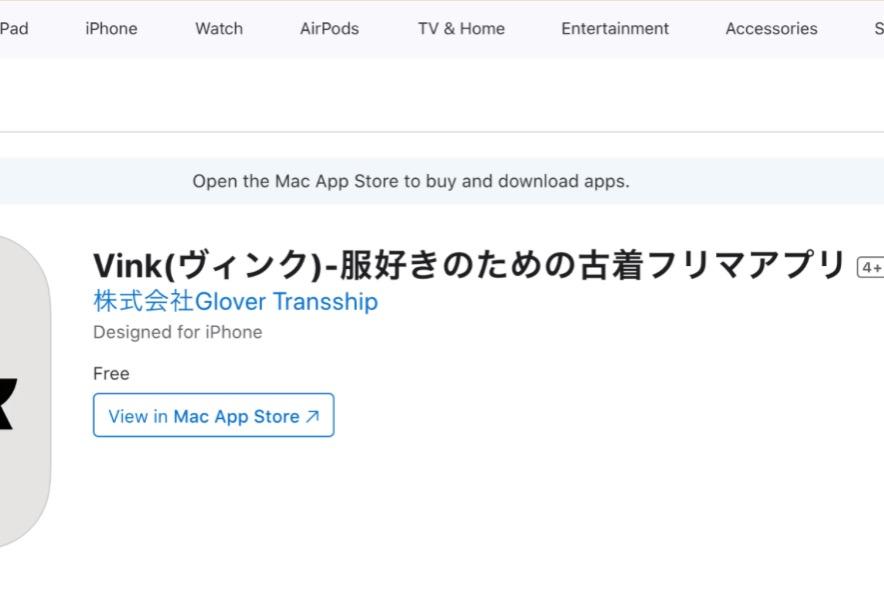Select TV & Home navigation item

(461, 29)
